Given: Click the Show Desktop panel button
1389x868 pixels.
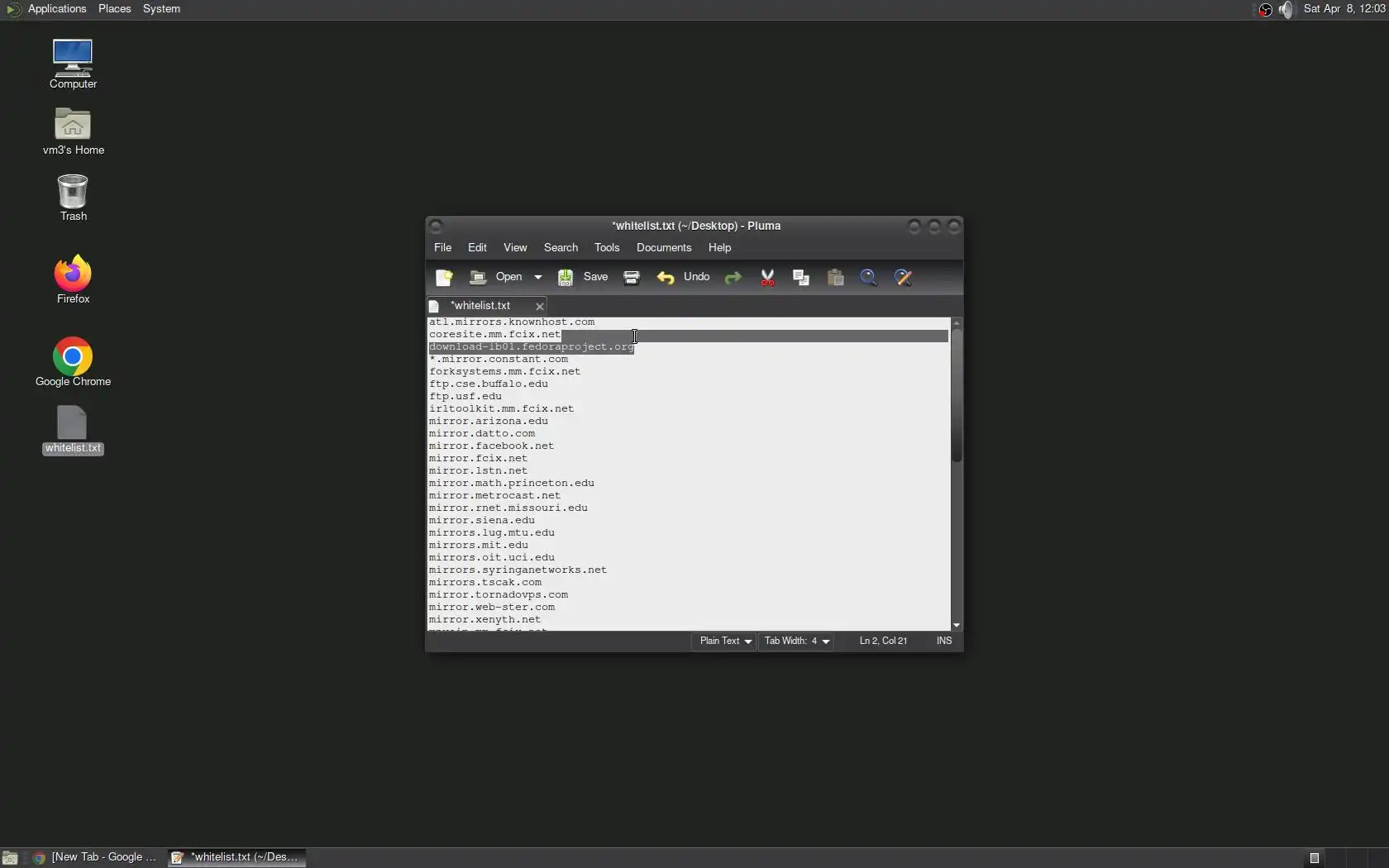Looking at the screenshot, I should tap(10, 858).
